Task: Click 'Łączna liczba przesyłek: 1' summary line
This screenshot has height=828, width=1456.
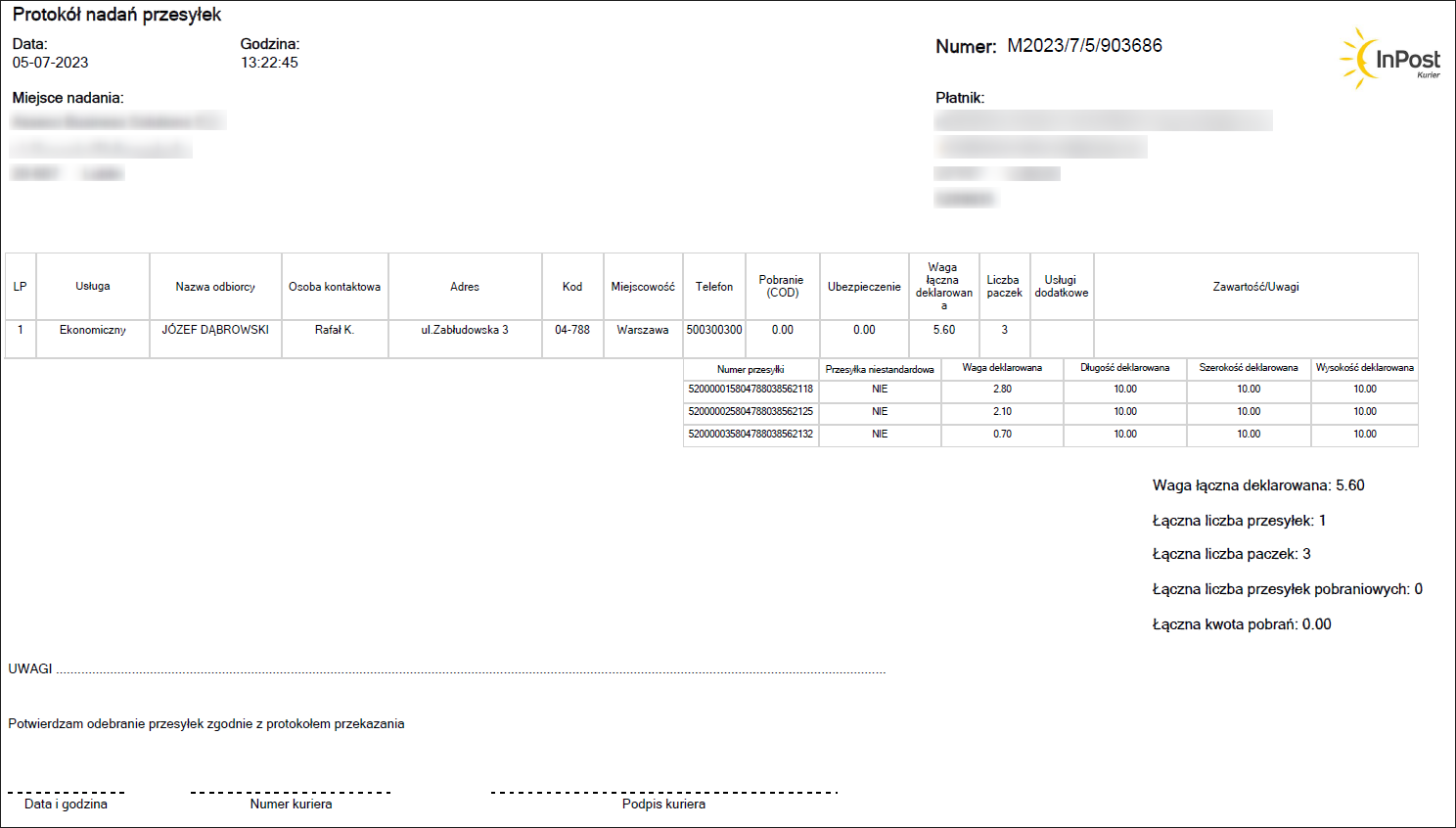Action: 1239,521
